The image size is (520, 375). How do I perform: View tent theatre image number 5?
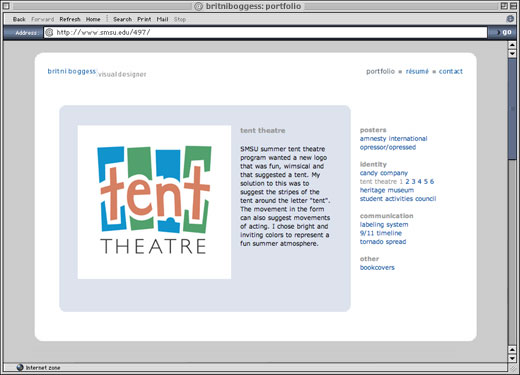426,181
